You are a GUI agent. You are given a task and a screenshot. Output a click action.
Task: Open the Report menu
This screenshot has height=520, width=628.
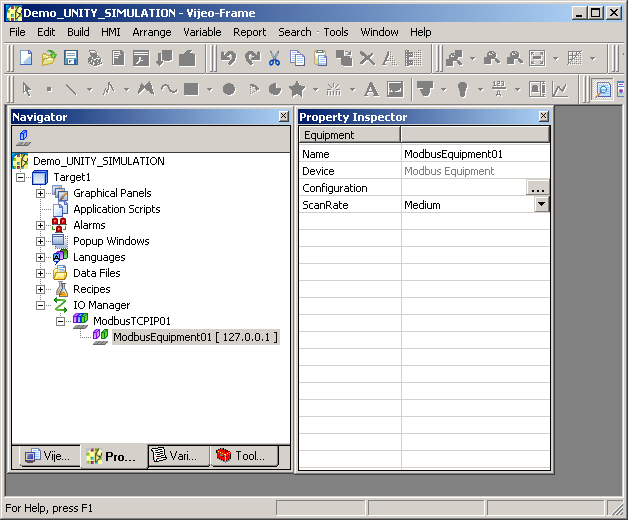pos(250,32)
